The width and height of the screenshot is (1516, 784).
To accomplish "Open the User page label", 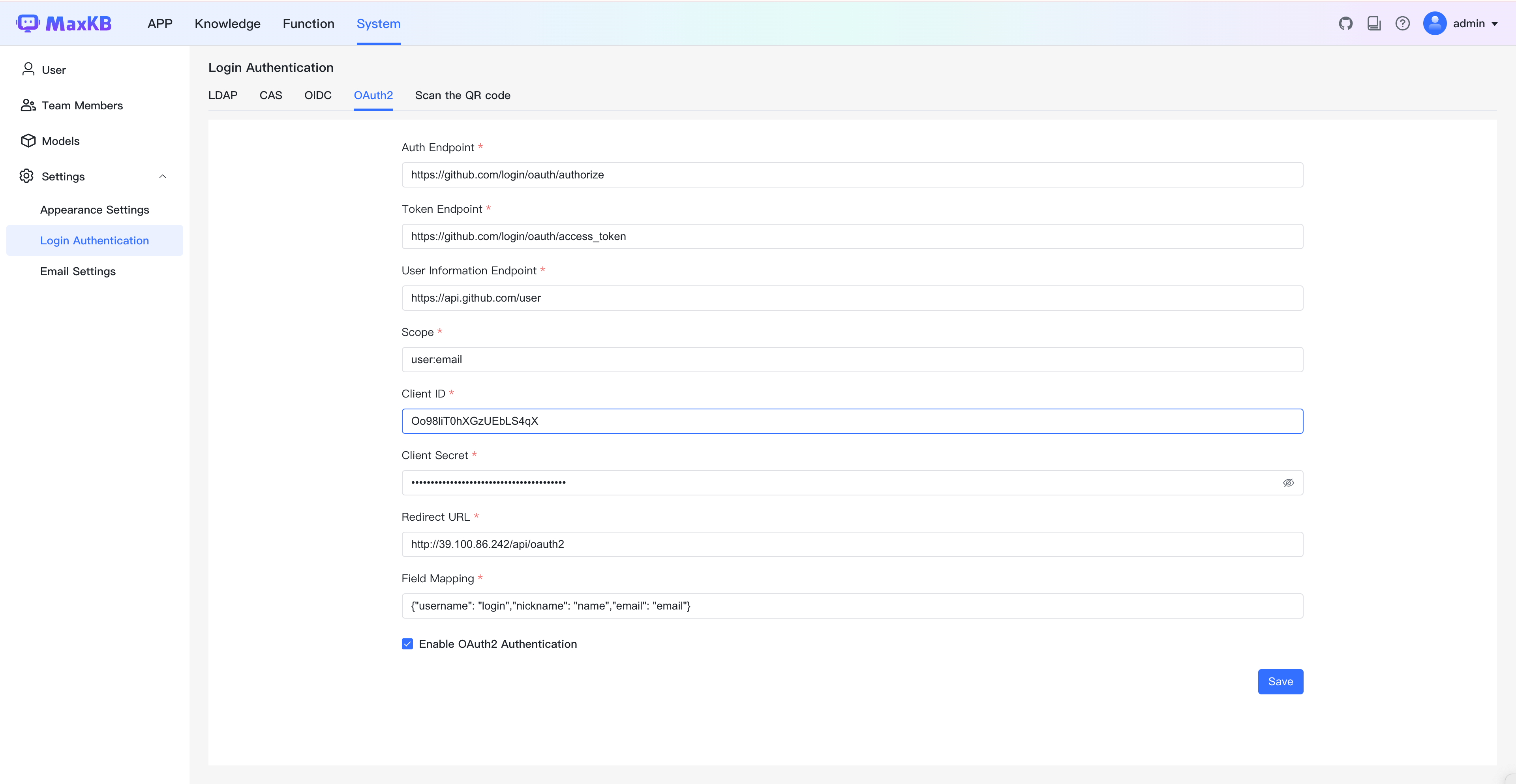I will [x=54, y=69].
